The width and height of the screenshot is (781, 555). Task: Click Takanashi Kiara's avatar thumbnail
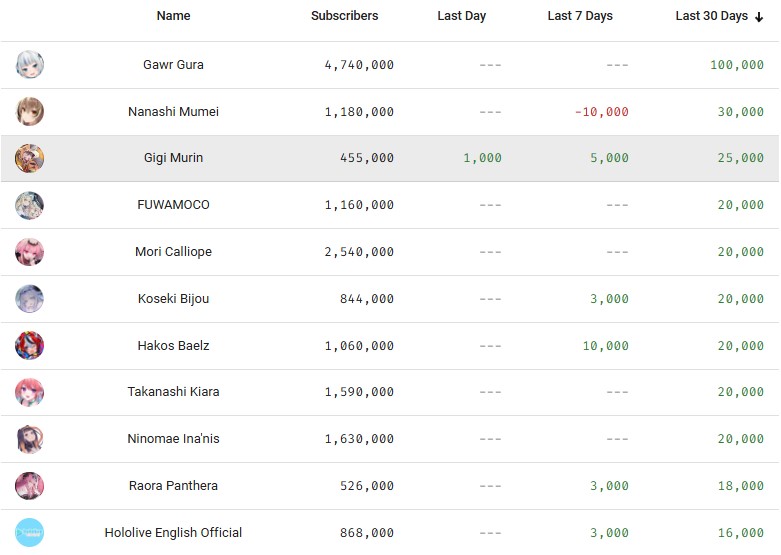[30, 392]
